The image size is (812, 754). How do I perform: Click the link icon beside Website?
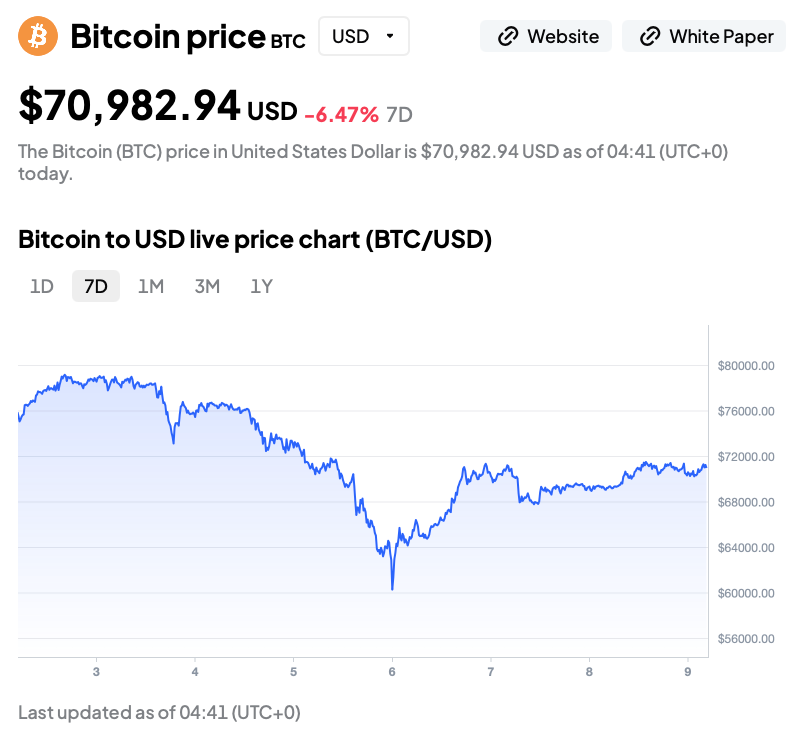[x=508, y=37]
